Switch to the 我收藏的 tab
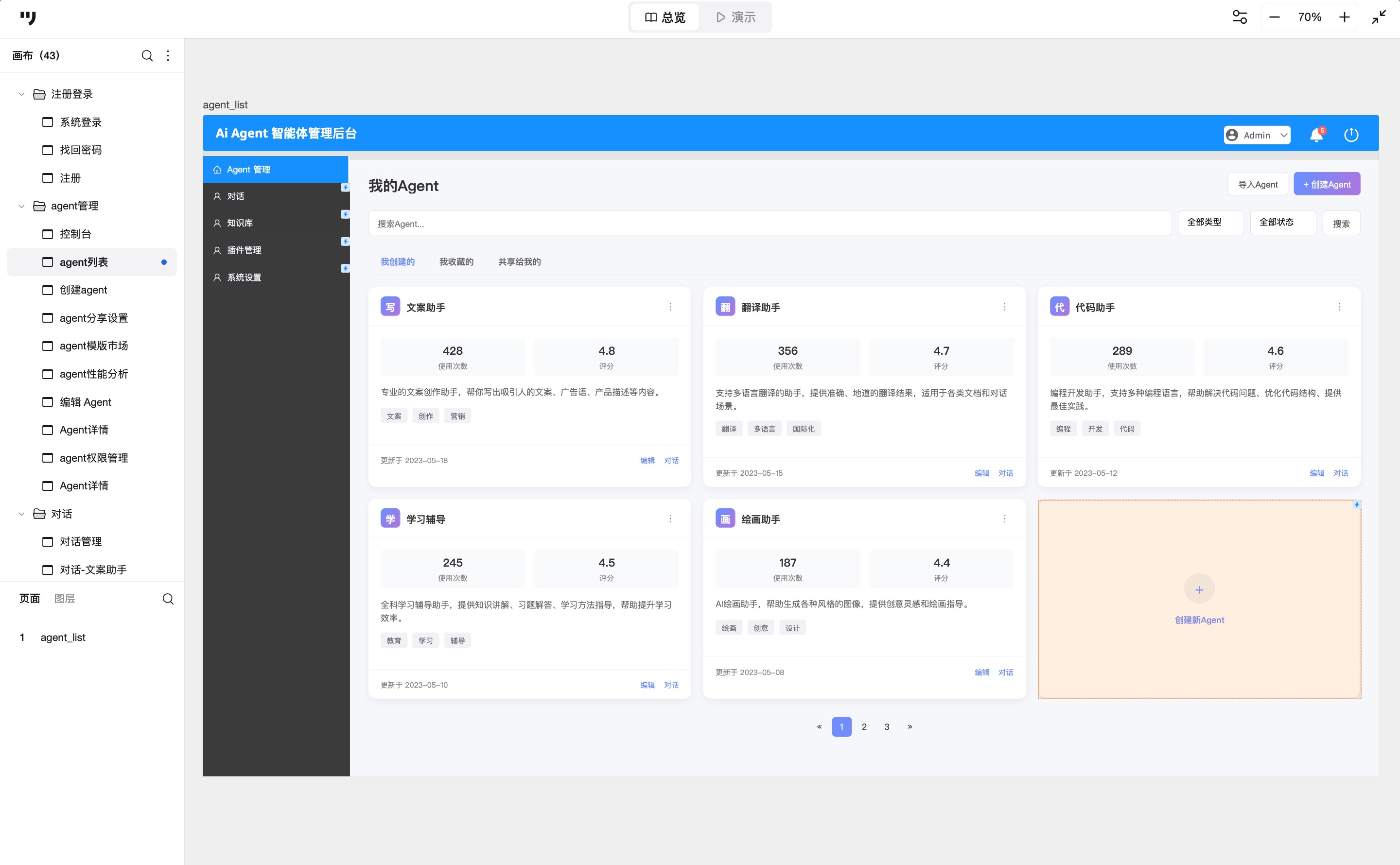Screen dimensions: 1400x865 pos(456,261)
